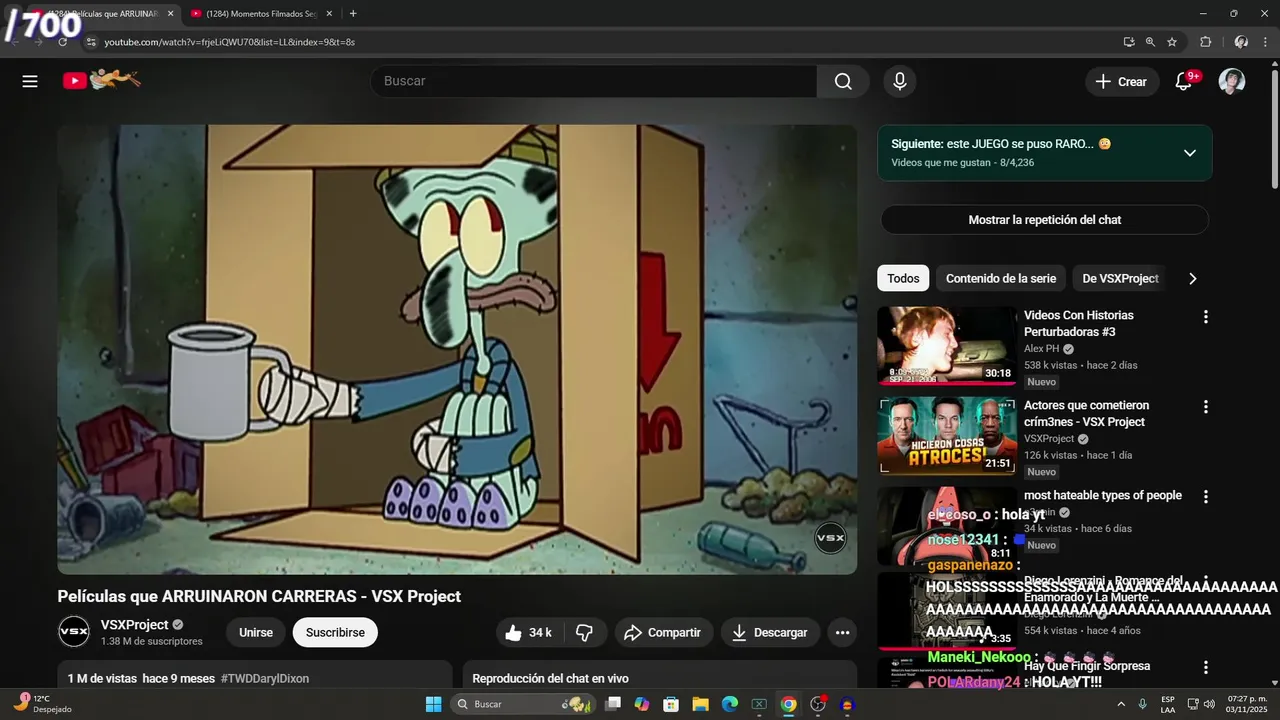Image resolution: width=1280 pixels, height=720 pixels.
Task: Open options for Actores que cometieron crím3nes
Action: click(1205, 406)
